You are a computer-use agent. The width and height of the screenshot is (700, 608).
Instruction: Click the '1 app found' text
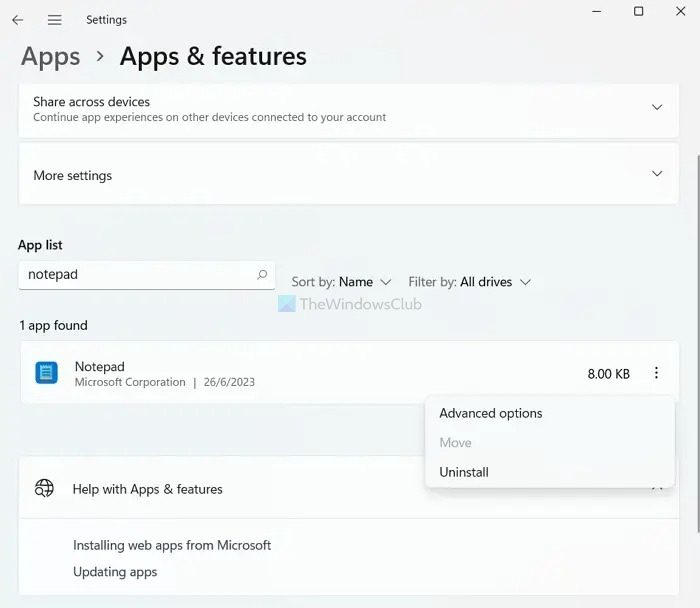click(53, 325)
